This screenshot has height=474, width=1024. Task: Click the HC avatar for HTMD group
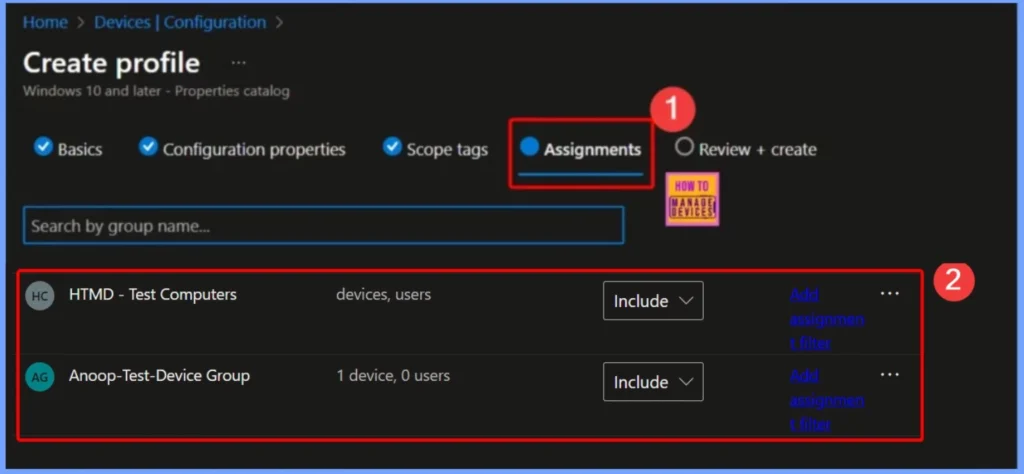[40, 296]
